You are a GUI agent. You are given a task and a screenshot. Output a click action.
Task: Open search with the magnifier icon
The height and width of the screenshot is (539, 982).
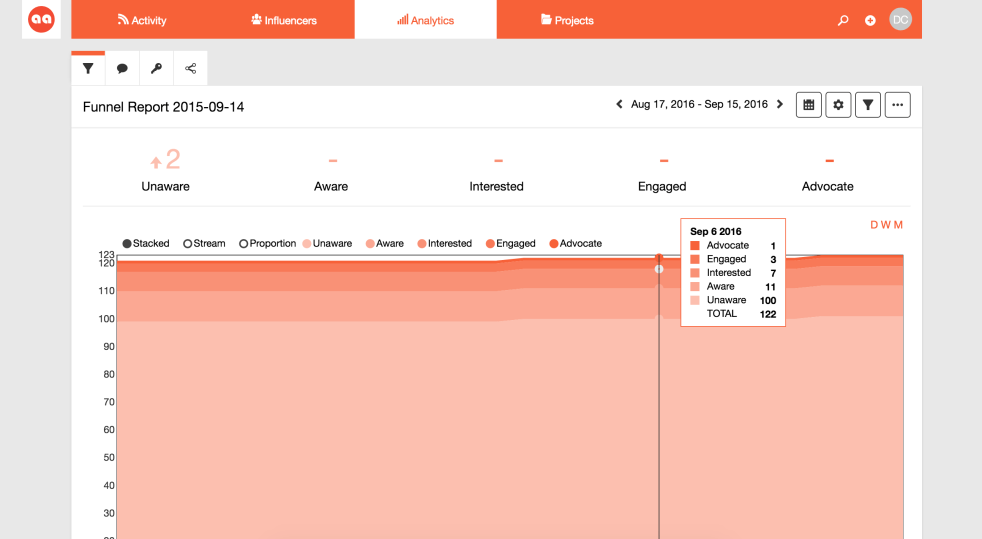[x=843, y=20]
